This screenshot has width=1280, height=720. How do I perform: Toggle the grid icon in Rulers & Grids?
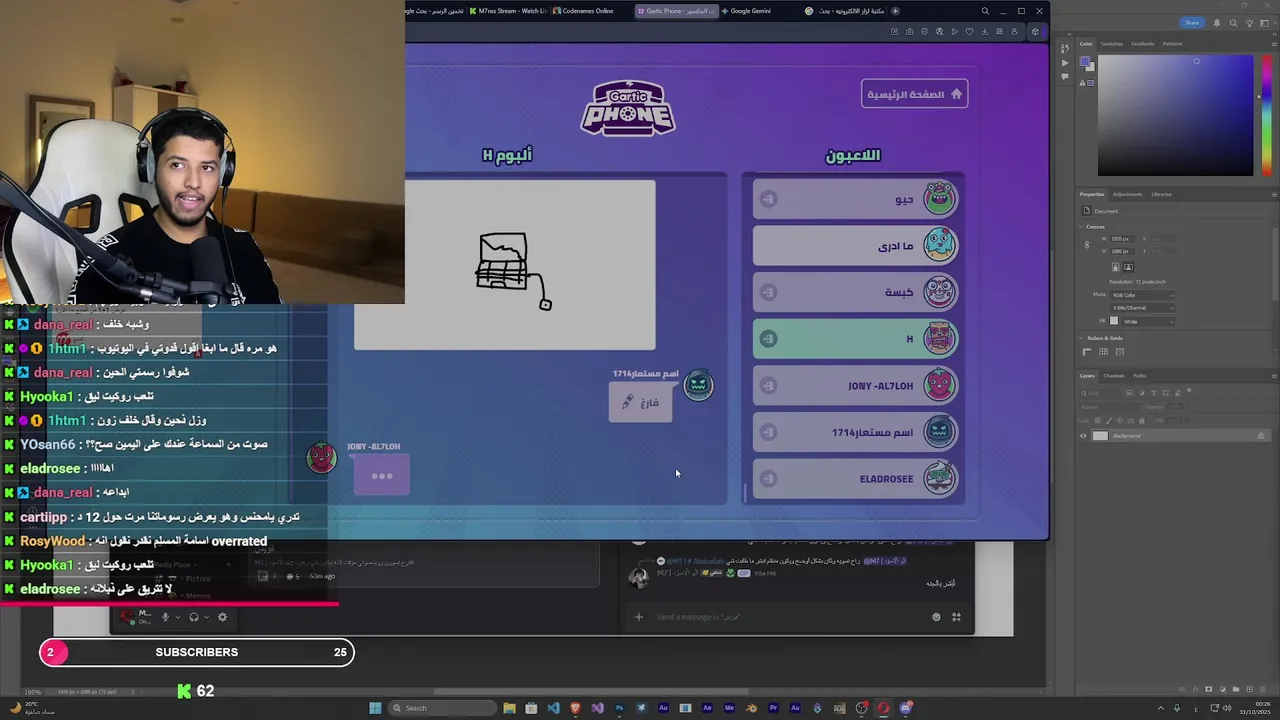pyautogui.click(x=1103, y=352)
